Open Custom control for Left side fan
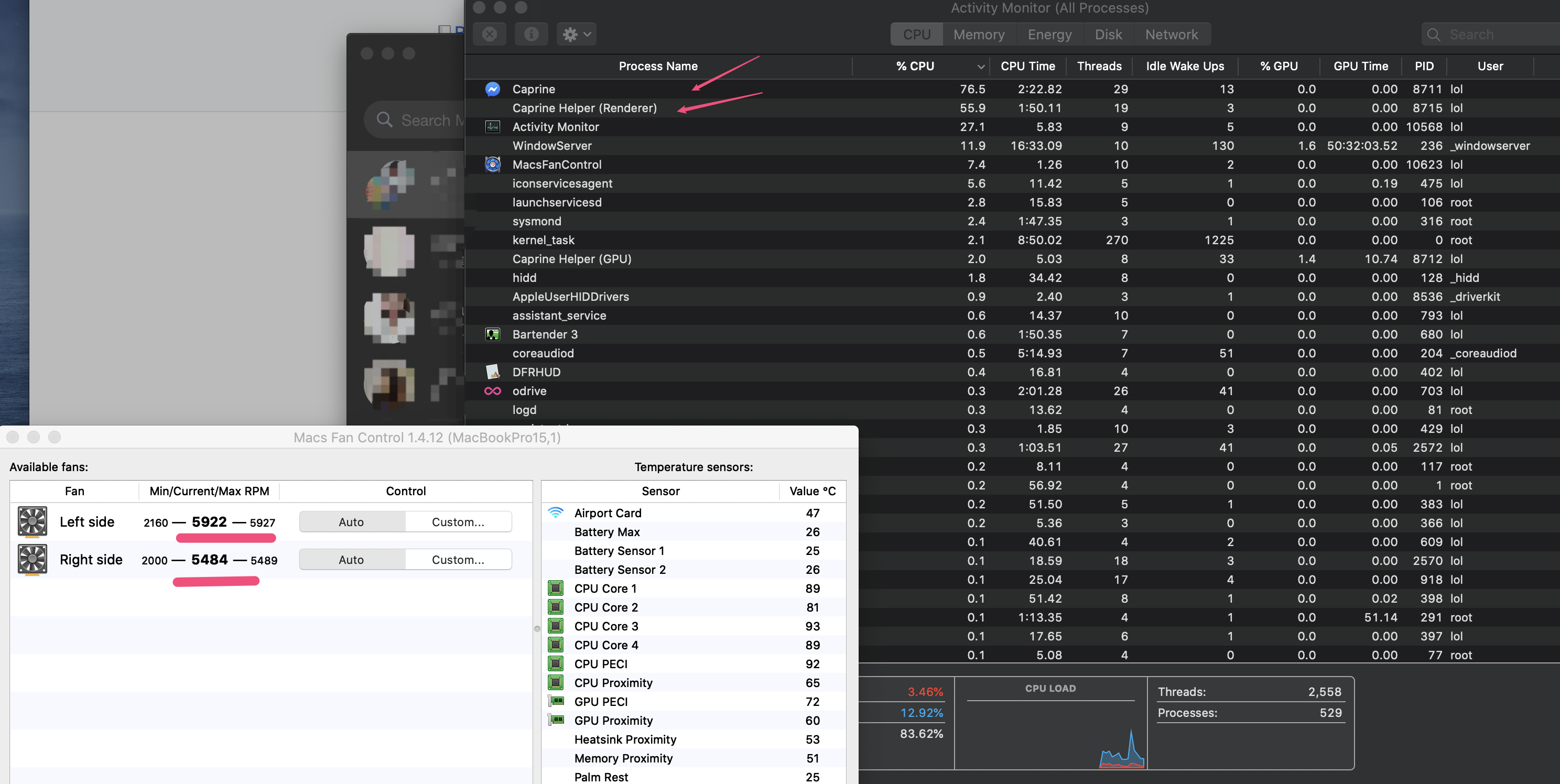The height and width of the screenshot is (784, 1560). [x=459, y=521]
